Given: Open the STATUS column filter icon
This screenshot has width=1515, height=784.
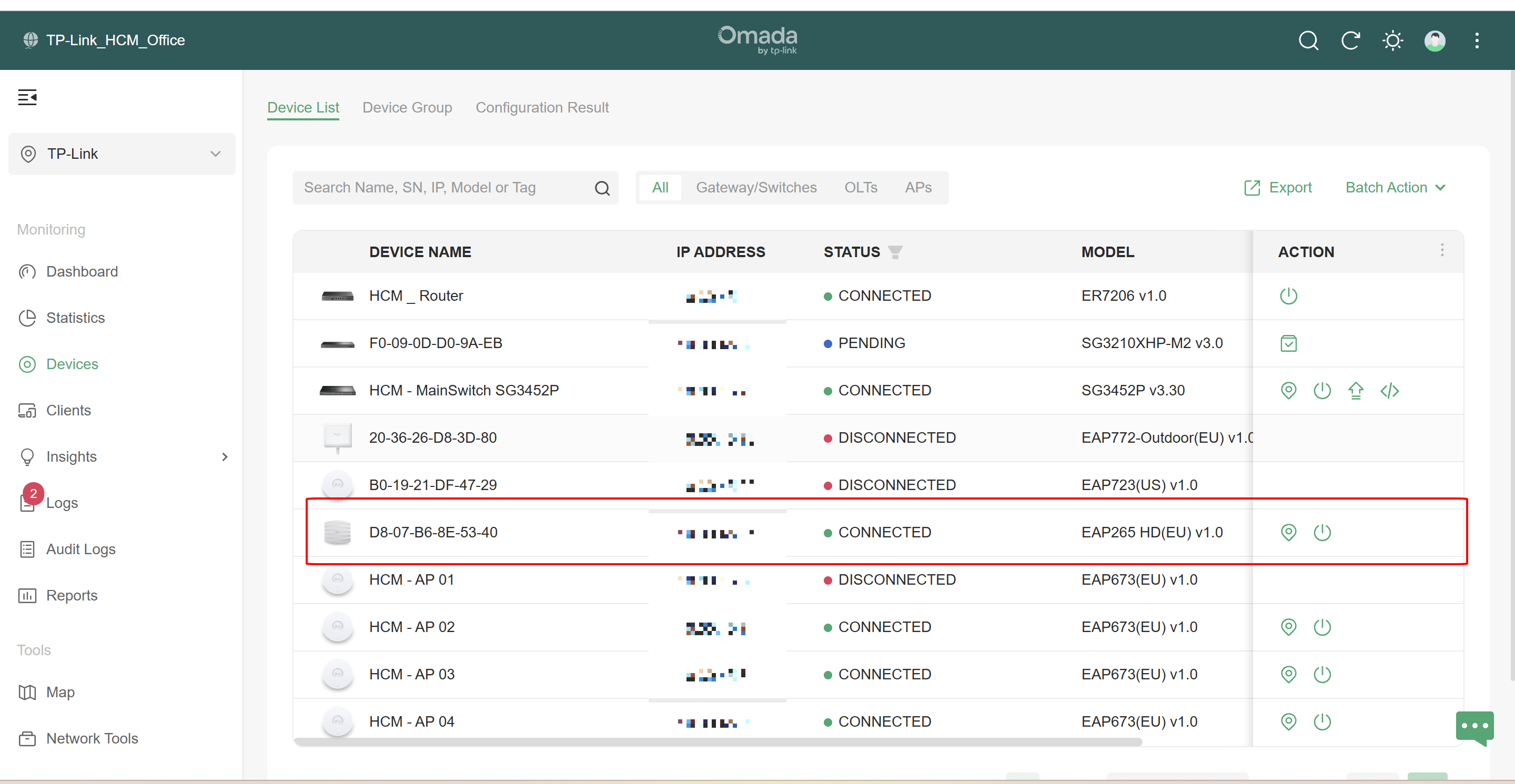Looking at the screenshot, I should pyautogui.click(x=894, y=252).
